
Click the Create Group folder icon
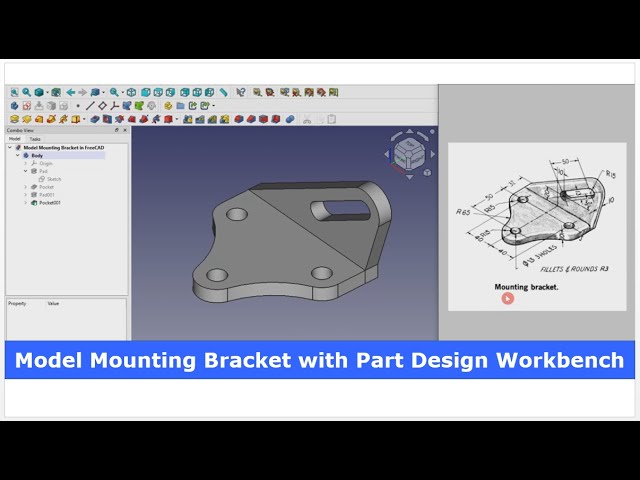[x=180, y=106]
